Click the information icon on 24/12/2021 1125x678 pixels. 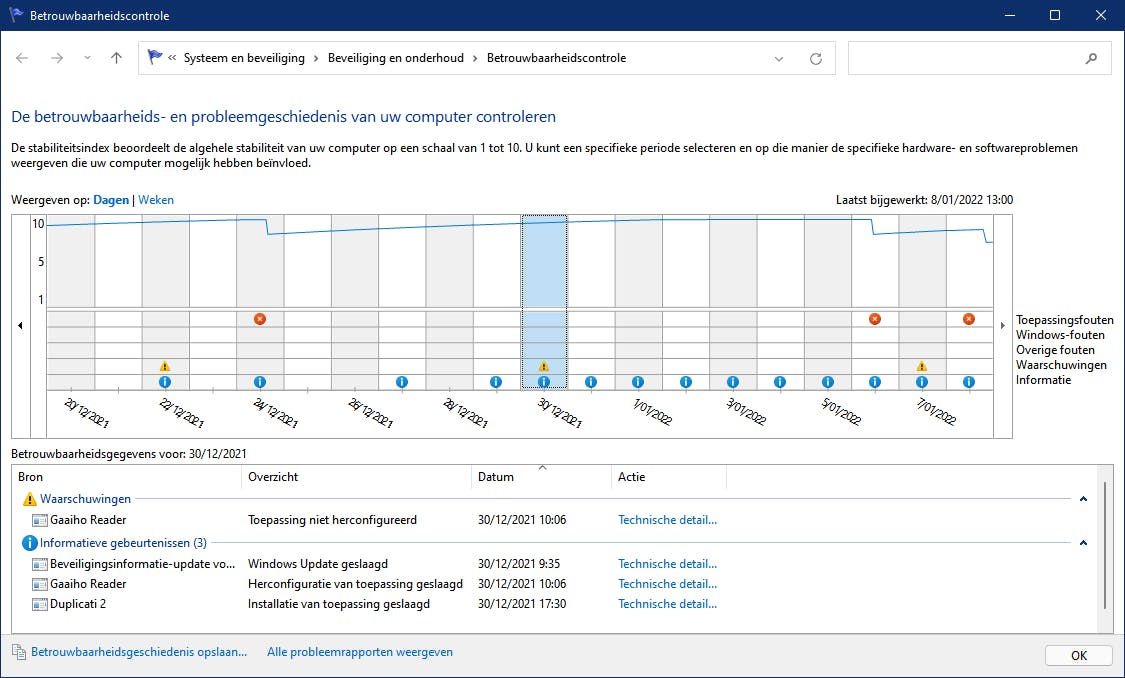[x=260, y=382]
